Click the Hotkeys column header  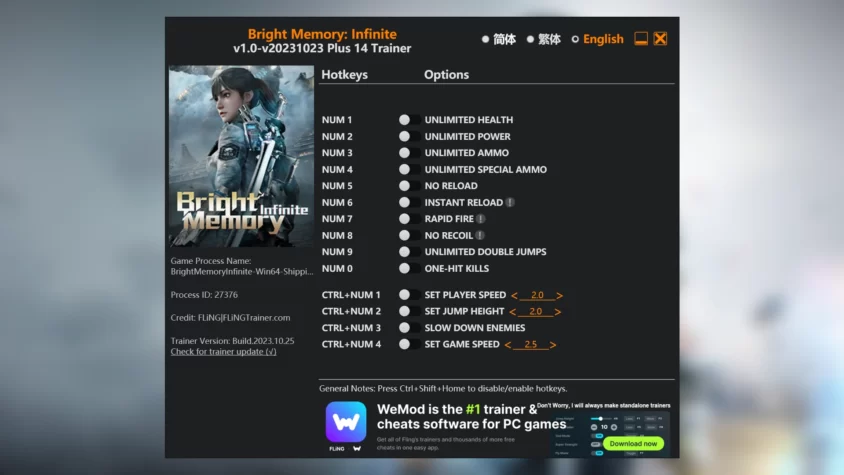point(344,75)
